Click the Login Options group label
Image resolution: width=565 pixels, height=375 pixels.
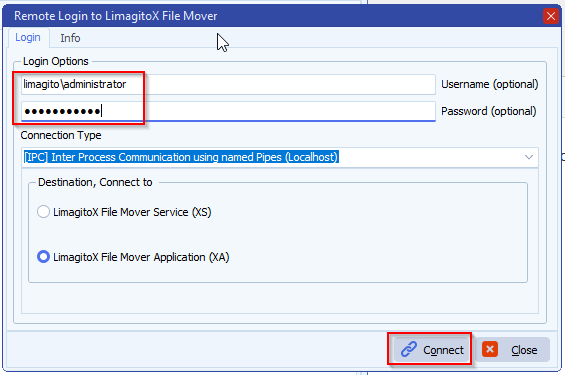tap(55, 61)
